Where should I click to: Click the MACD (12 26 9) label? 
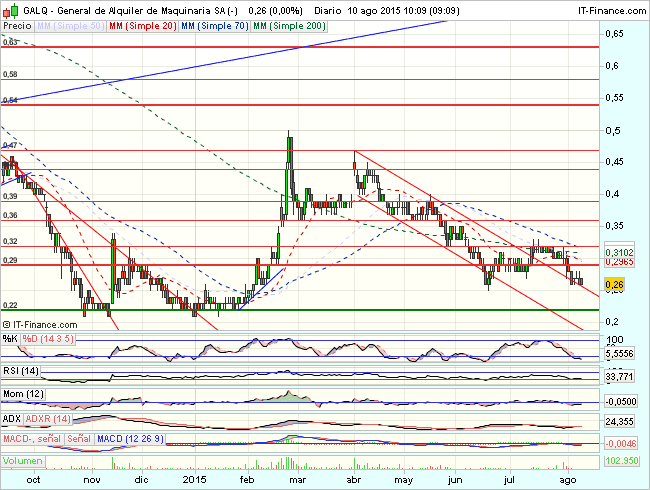(x=130, y=439)
